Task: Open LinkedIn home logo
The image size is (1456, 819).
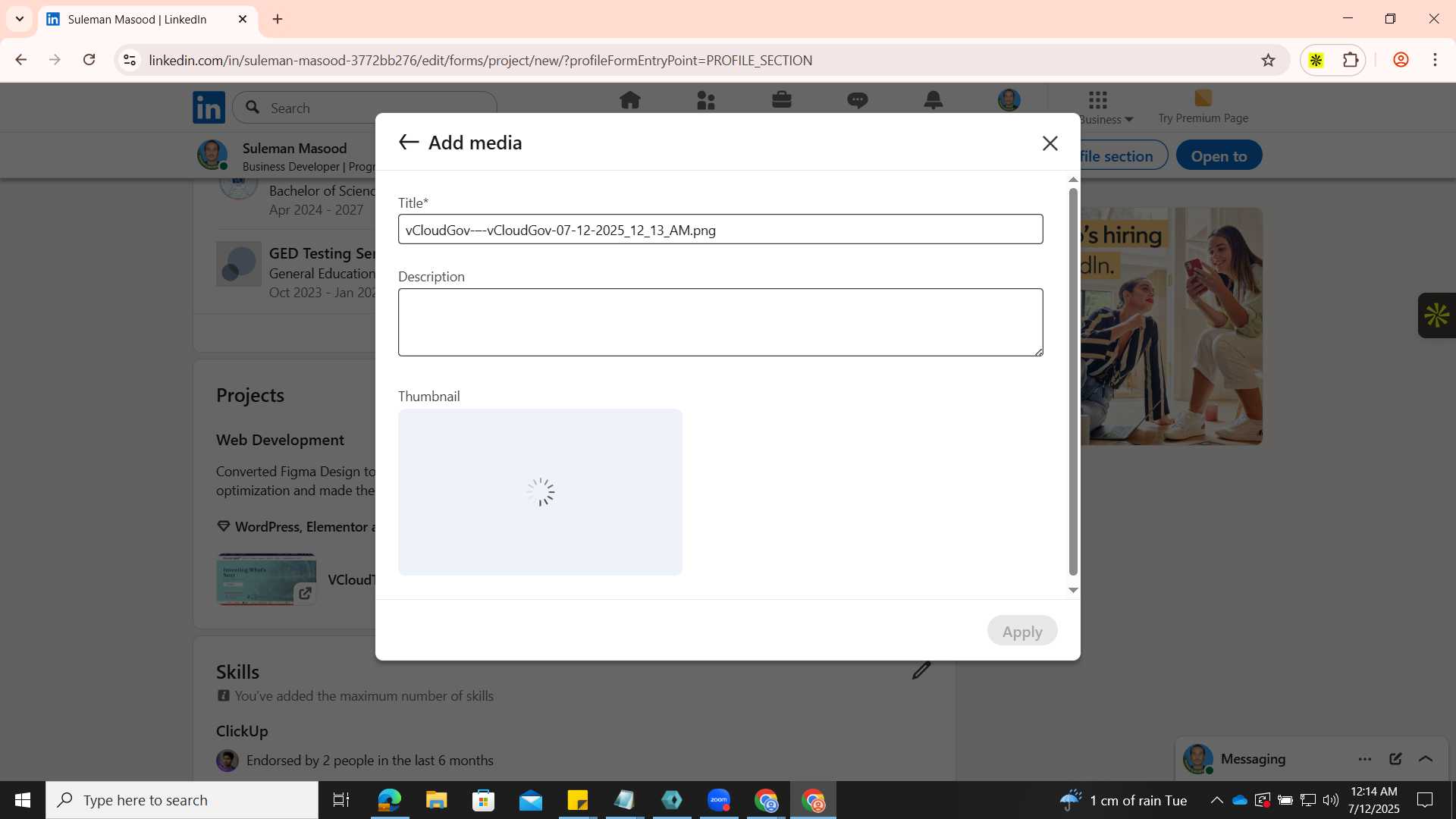Action: pyautogui.click(x=209, y=108)
